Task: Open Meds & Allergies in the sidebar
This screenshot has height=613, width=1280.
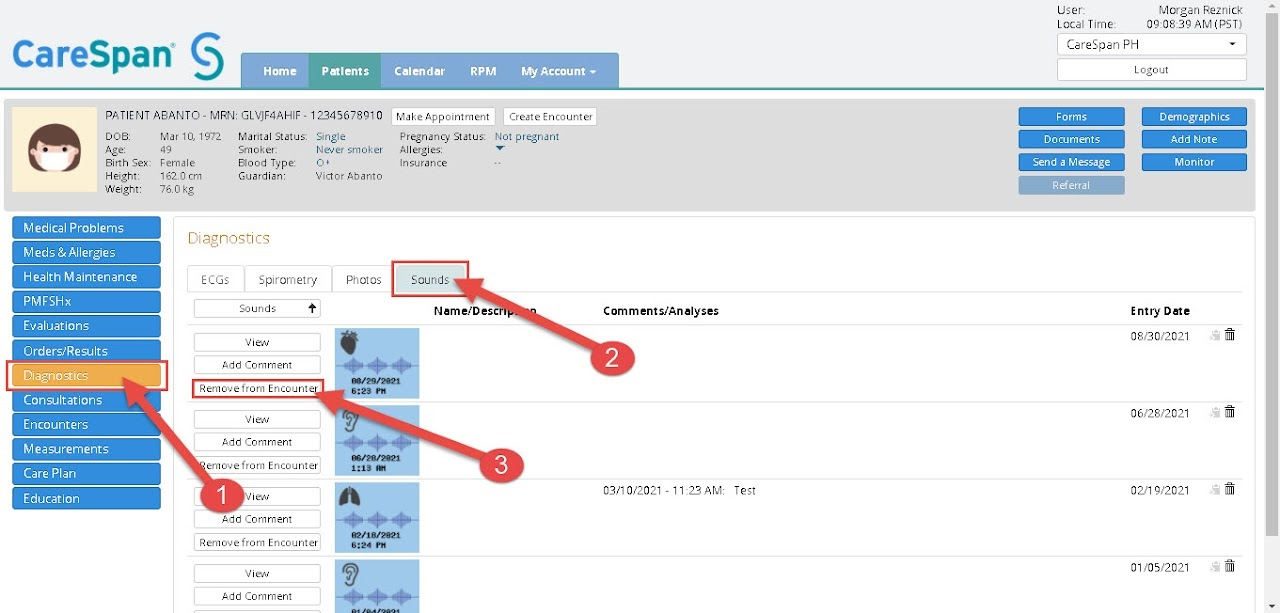Action: (x=86, y=252)
